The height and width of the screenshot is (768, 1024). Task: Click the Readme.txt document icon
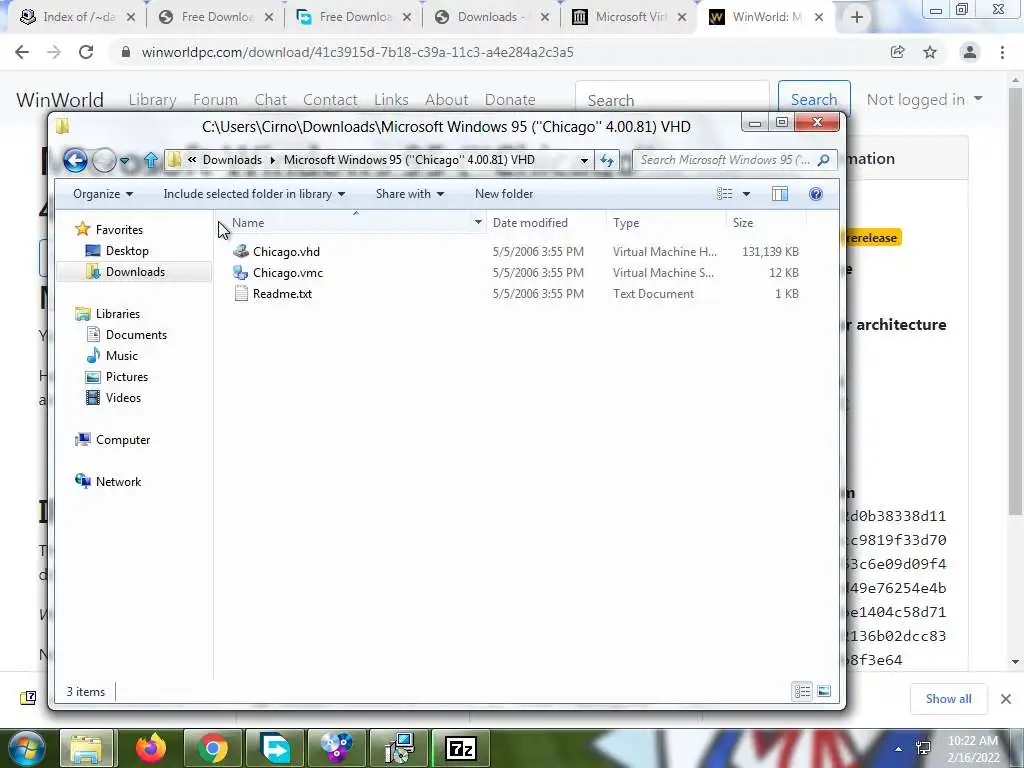pos(241,294)
